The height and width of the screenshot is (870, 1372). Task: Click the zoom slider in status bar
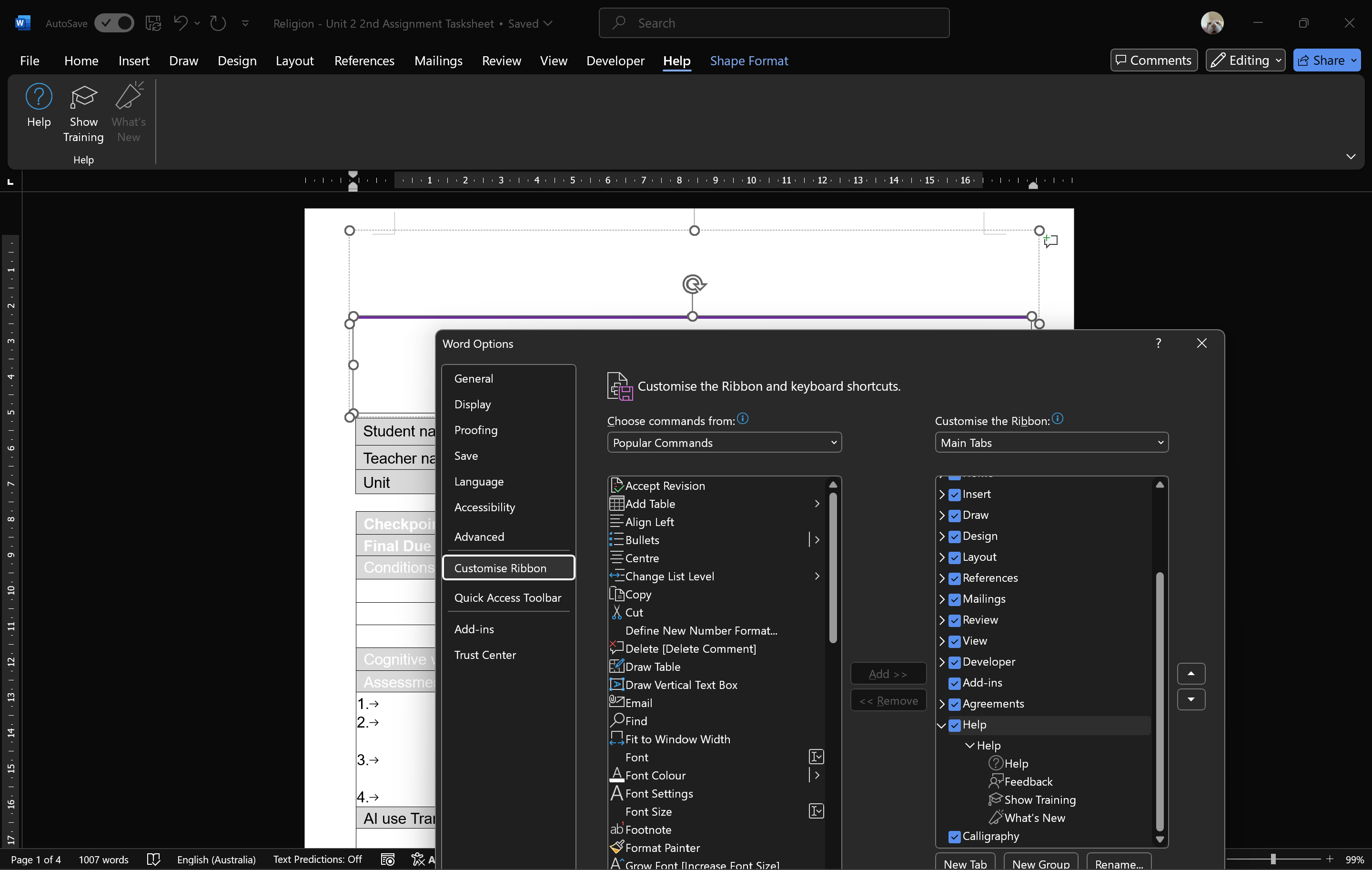[x=1273, y=859]
